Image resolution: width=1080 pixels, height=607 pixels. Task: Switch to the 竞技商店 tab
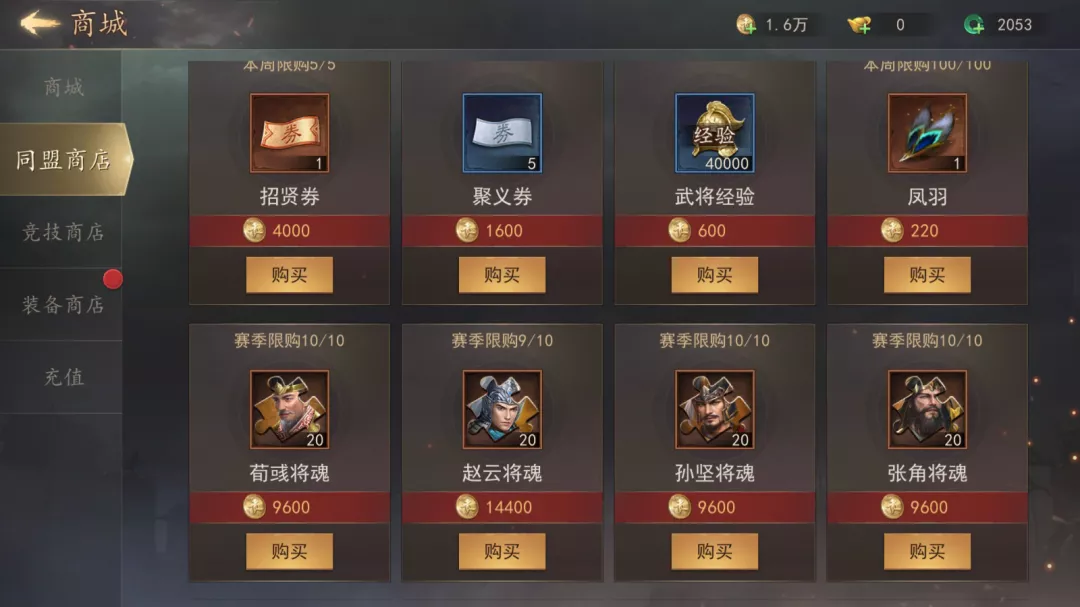pyautogui.click(x=62, y=232)
